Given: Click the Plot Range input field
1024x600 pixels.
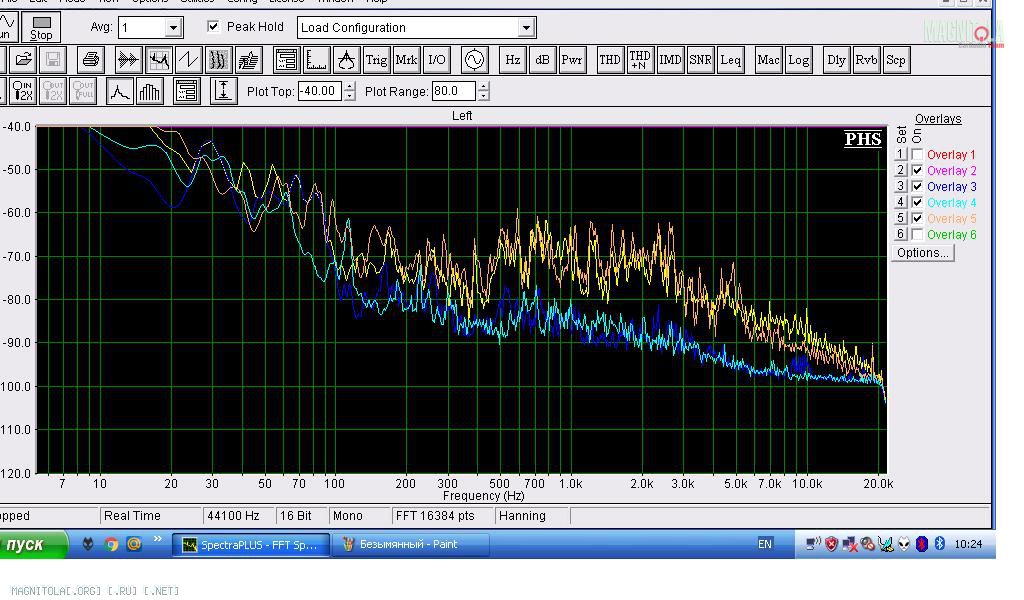Looking at the screenshot, I should pos(453,91).
